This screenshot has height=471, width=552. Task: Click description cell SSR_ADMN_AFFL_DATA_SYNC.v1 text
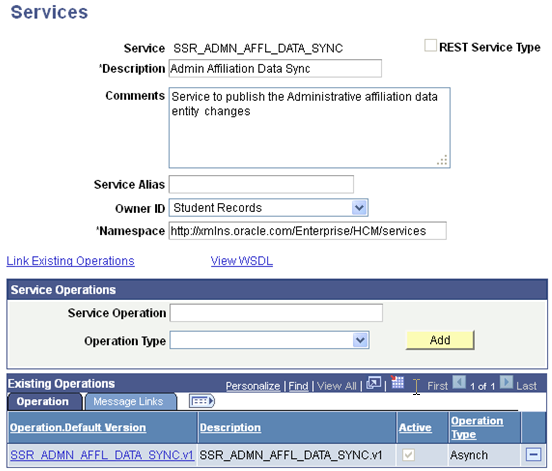pos(290,455)
